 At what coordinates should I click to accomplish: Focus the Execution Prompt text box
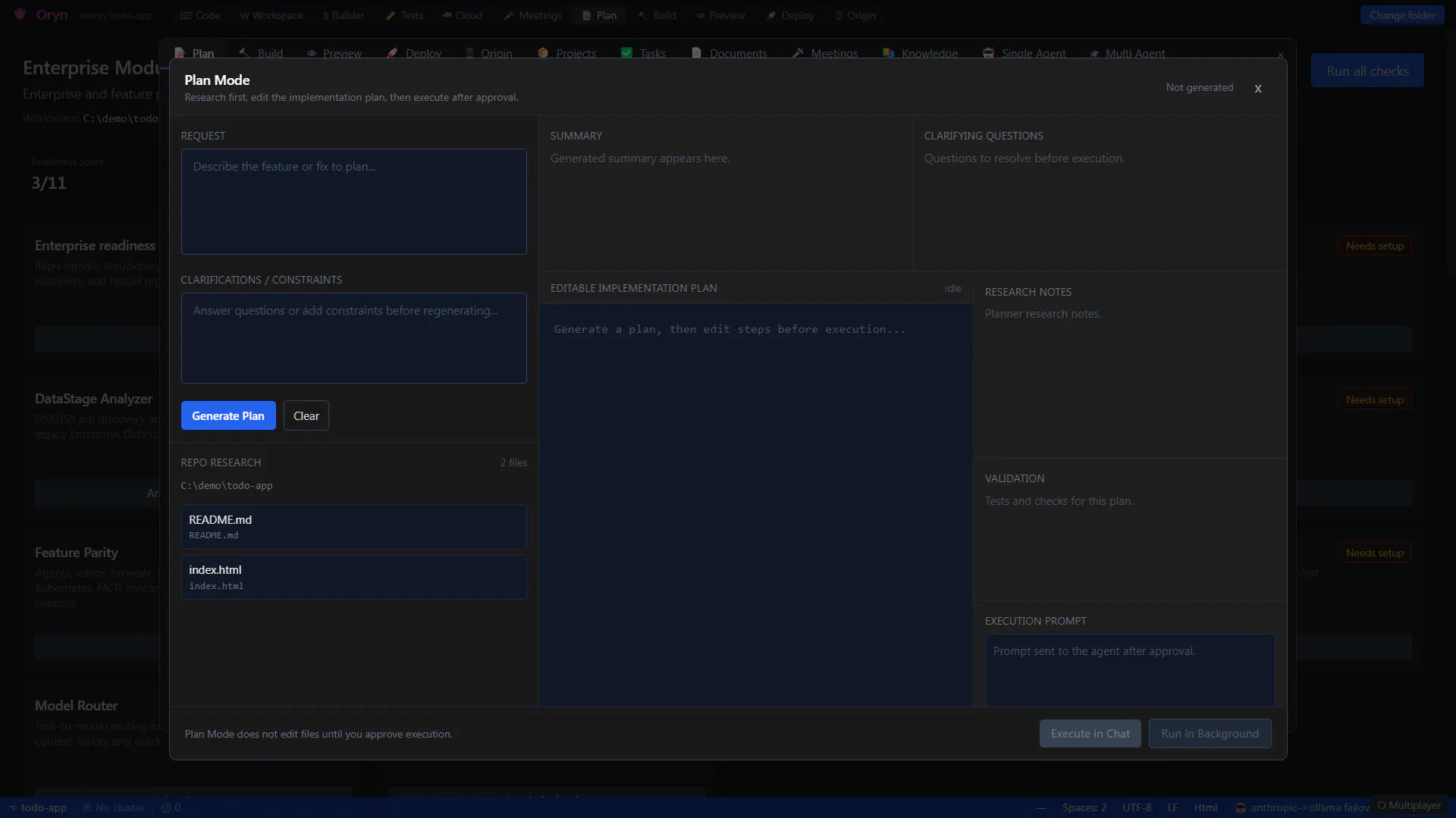(1129, 670)
